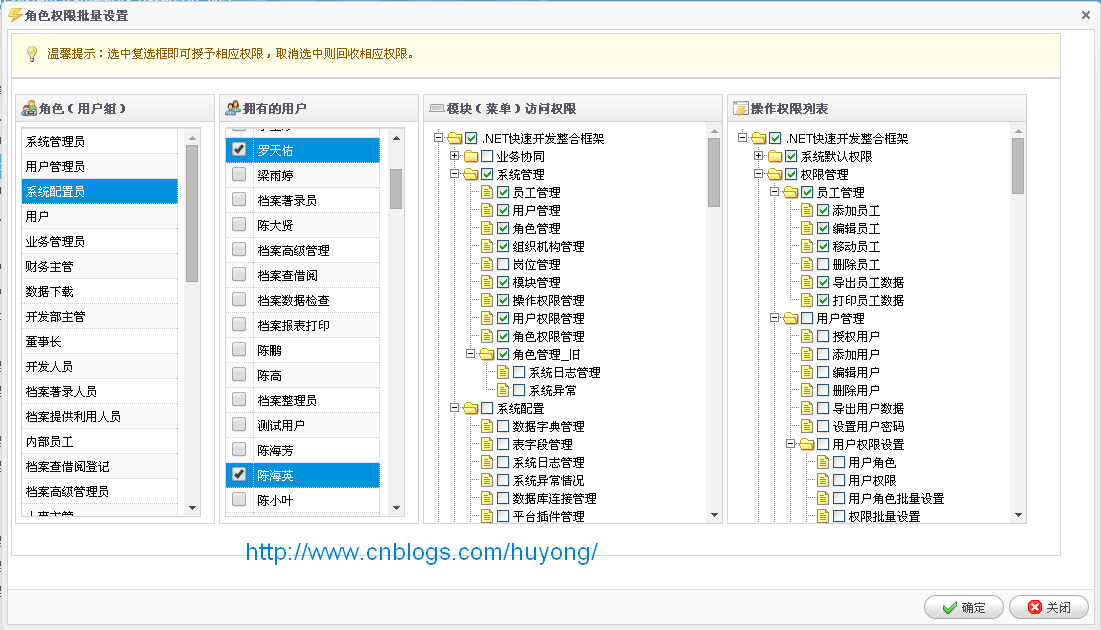Screen dimensions: 1101x630
Task: Collapse the 角色管理_旧 node
Action: (470, 354)
